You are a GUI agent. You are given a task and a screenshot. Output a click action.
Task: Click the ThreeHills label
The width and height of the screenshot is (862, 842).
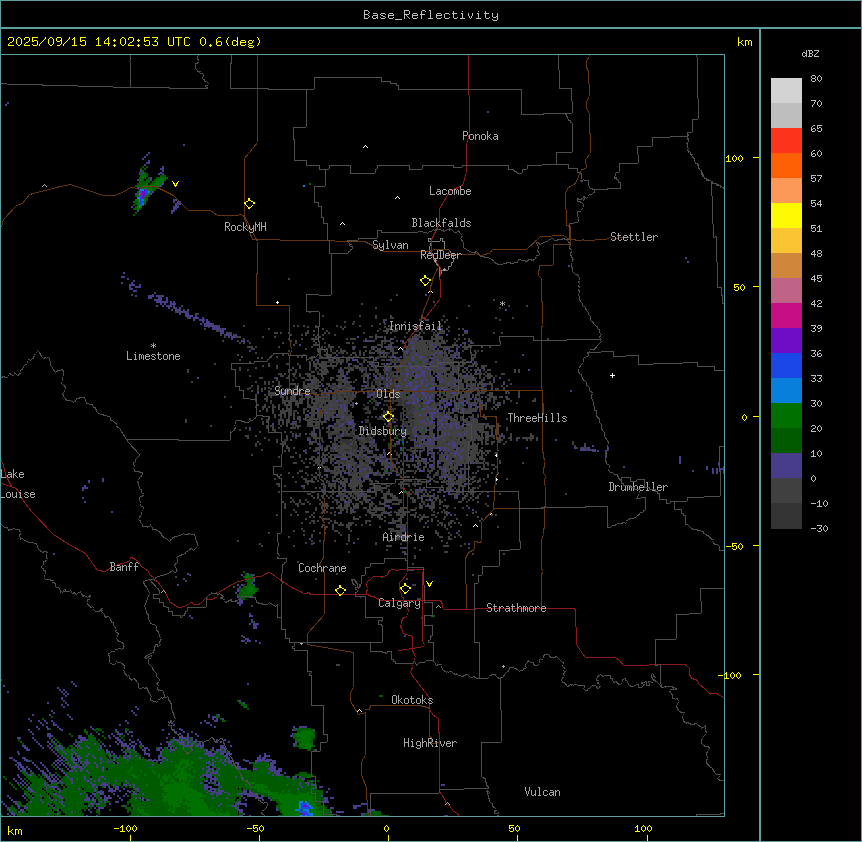point(537,418)
